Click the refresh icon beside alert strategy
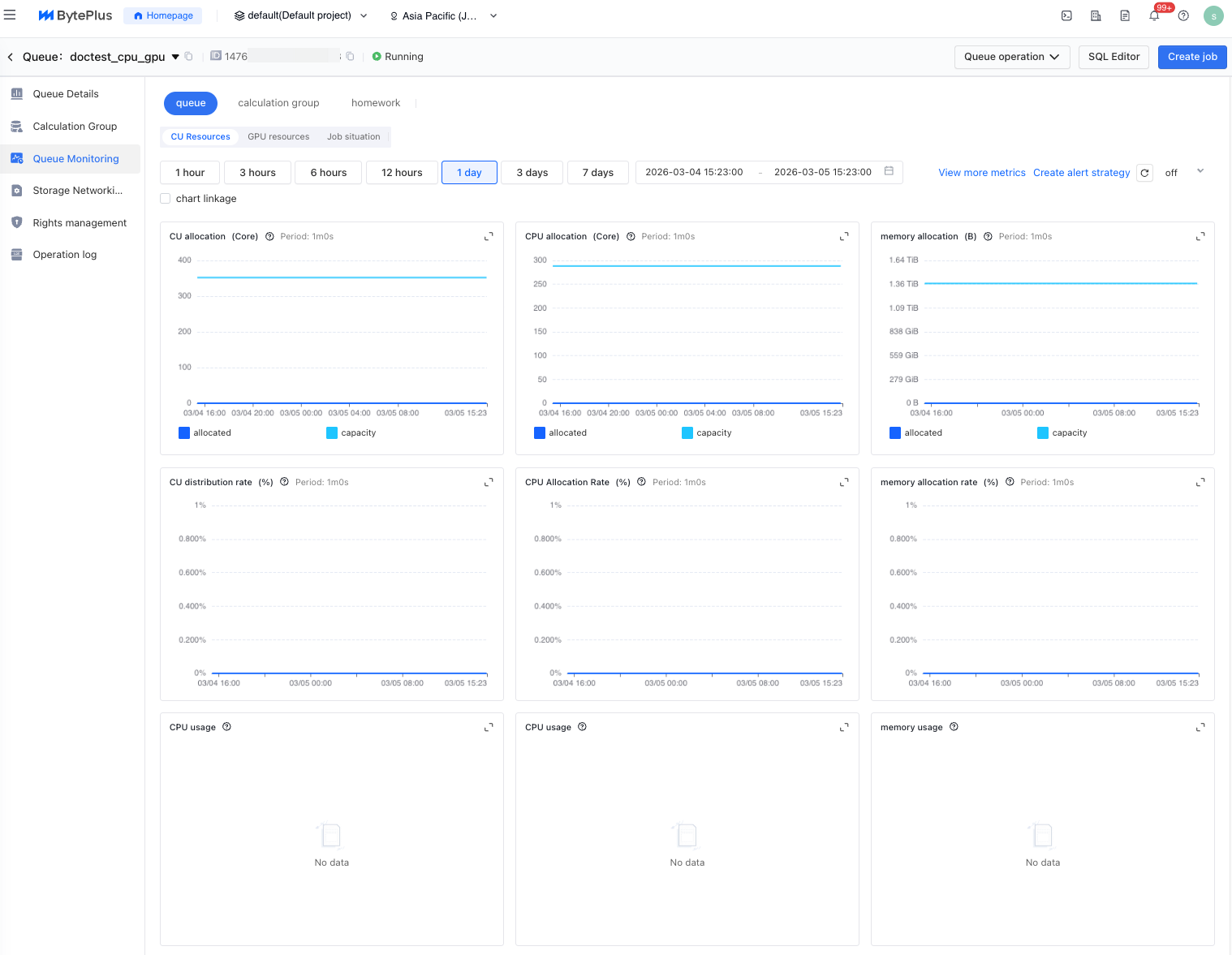Viewport: 1232px width, 955px height. 1144,173
